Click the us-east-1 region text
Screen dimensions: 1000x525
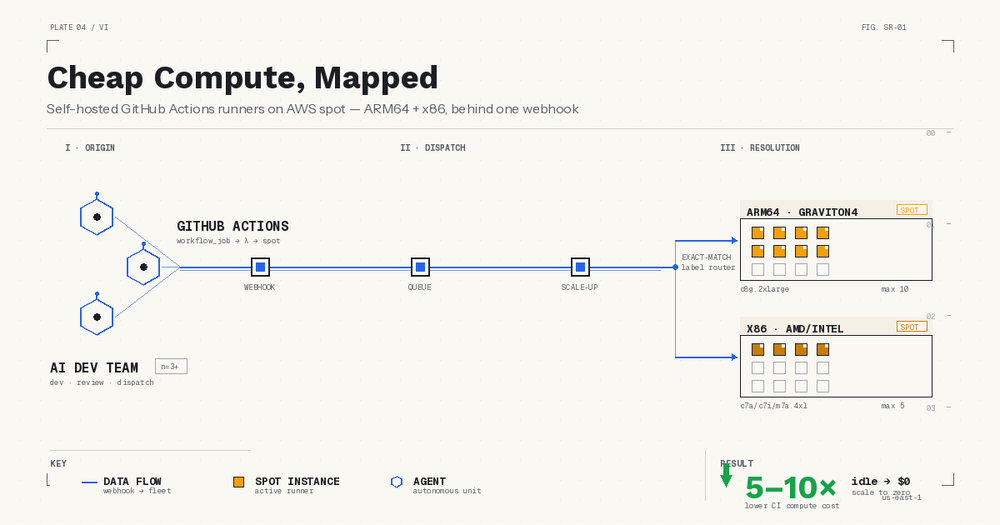[902, 498]
